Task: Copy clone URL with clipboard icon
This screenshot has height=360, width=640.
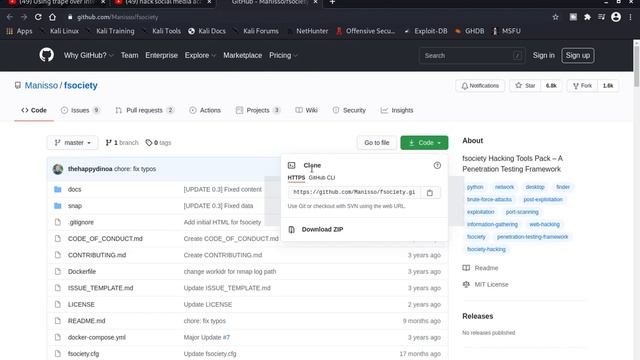Action: [430, 193]
